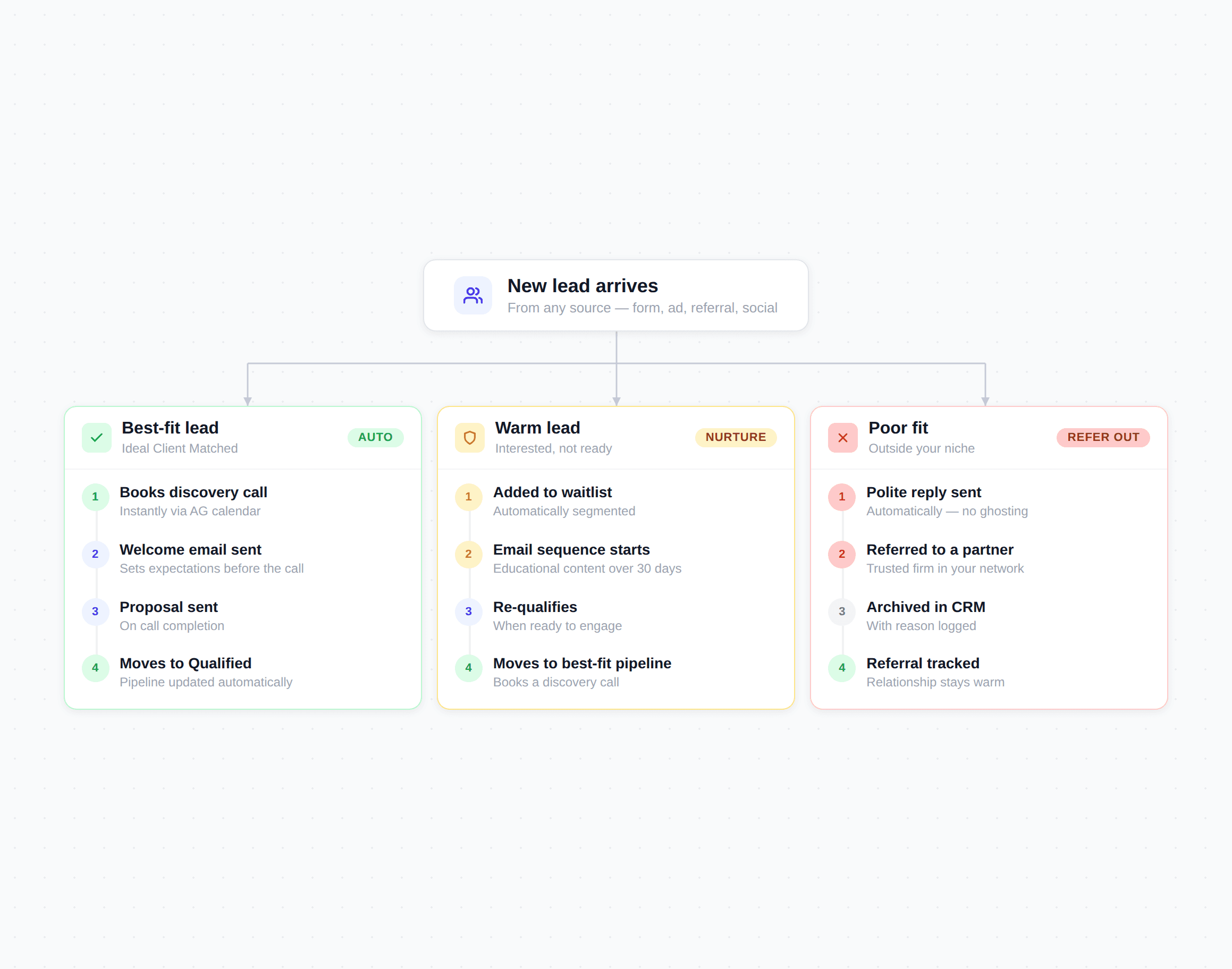1232x969 pixels.
Task: Click step 3 circle beside Archived in CRM
Action: click(841, 611)
